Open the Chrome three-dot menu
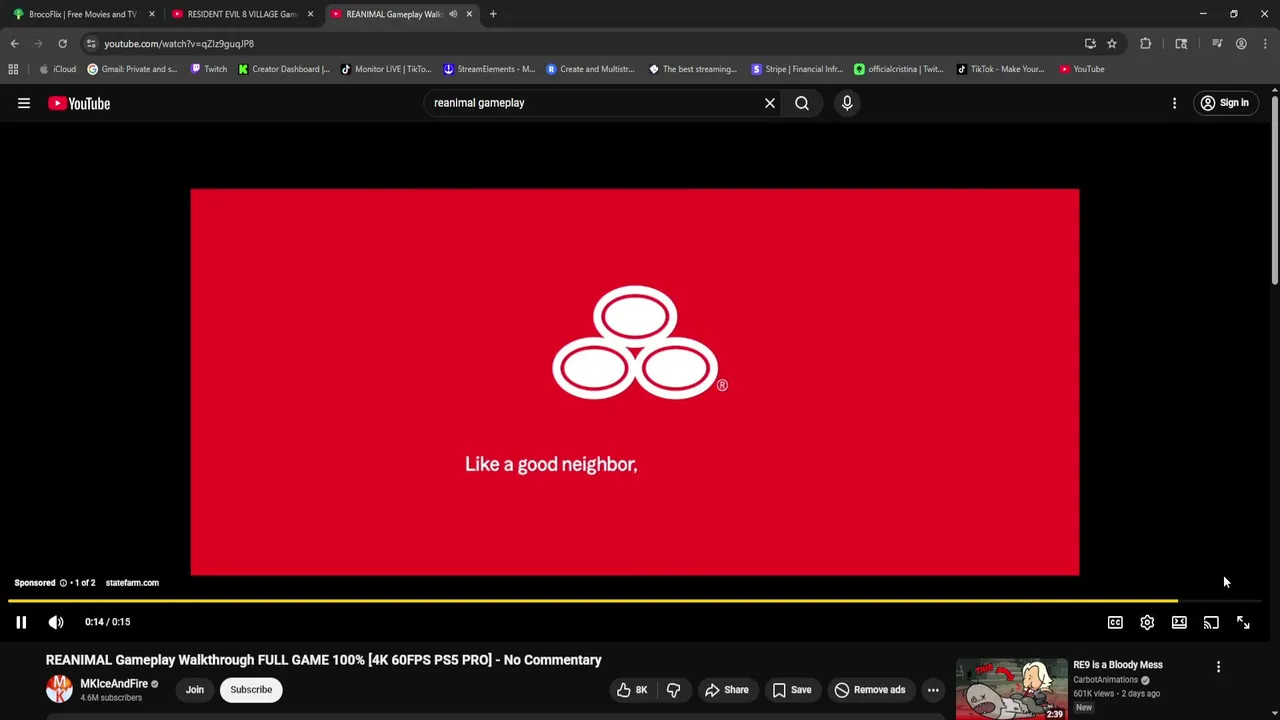 pos(1265,44)
